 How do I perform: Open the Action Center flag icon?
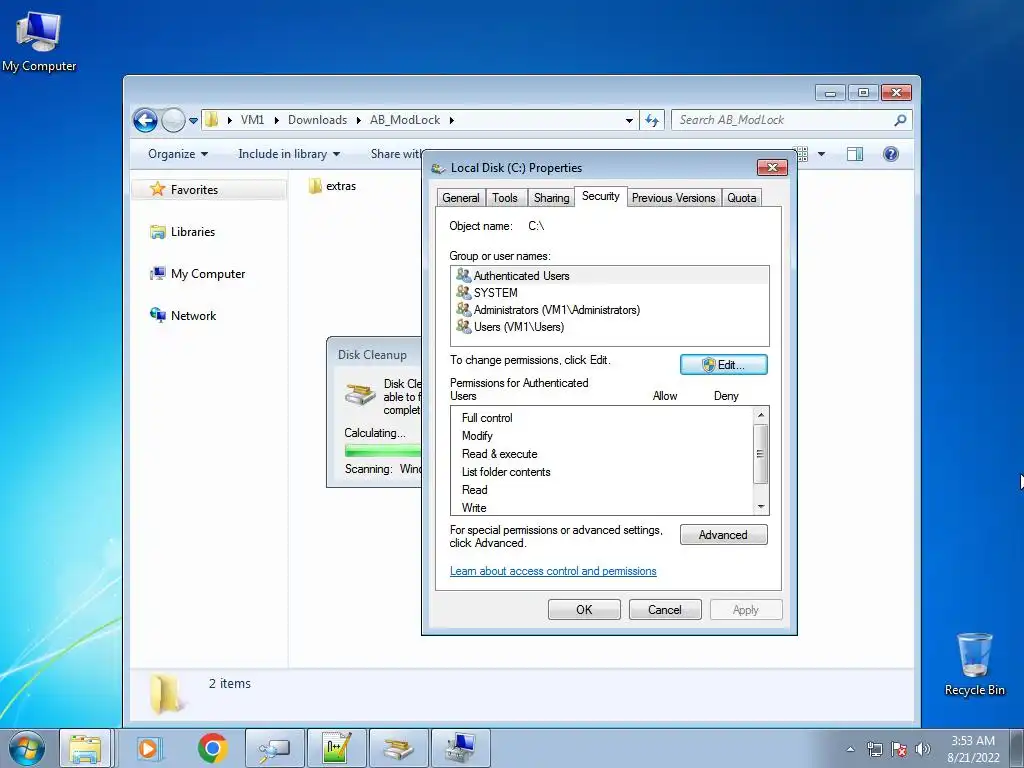899,749
